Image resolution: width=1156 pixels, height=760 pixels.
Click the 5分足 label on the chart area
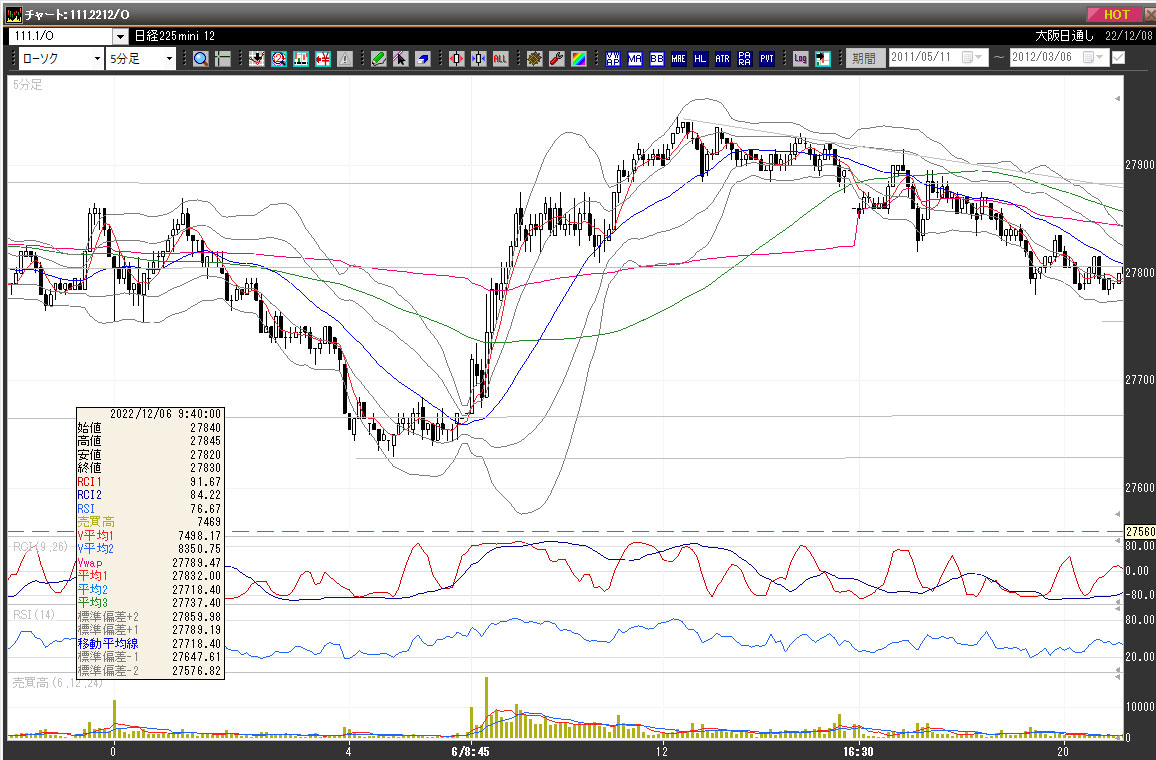(28, 85)
